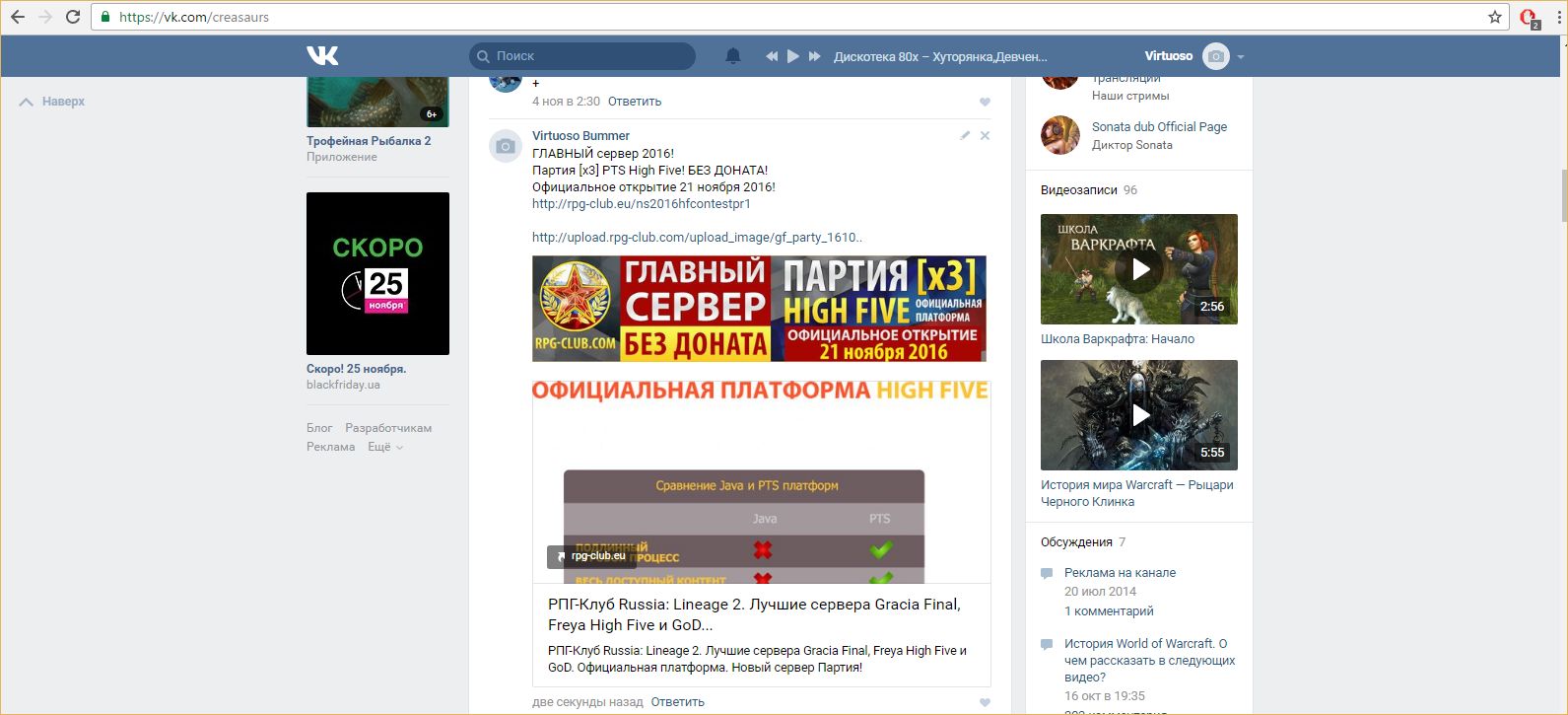The height and width of the screenshot is (715, 1568).
Task: Click the rpg-club.eu source badge on preview
Action: tap(591, 556)
